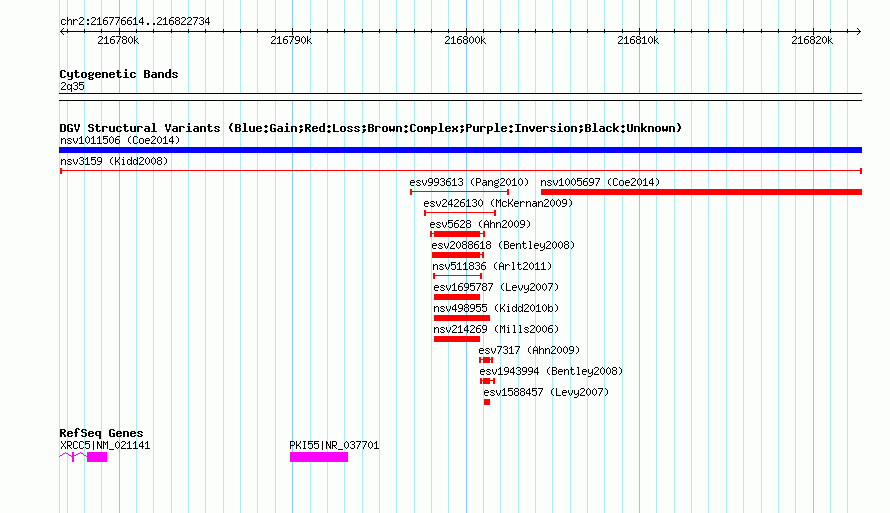Open nsv214269 (Mills2006) variant label

(496, 329)
